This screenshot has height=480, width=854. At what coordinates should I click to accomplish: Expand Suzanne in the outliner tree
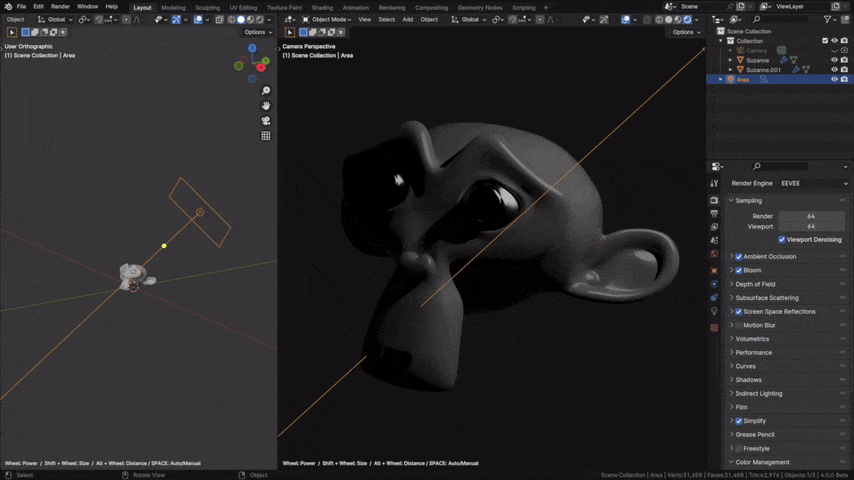(730, 60)
